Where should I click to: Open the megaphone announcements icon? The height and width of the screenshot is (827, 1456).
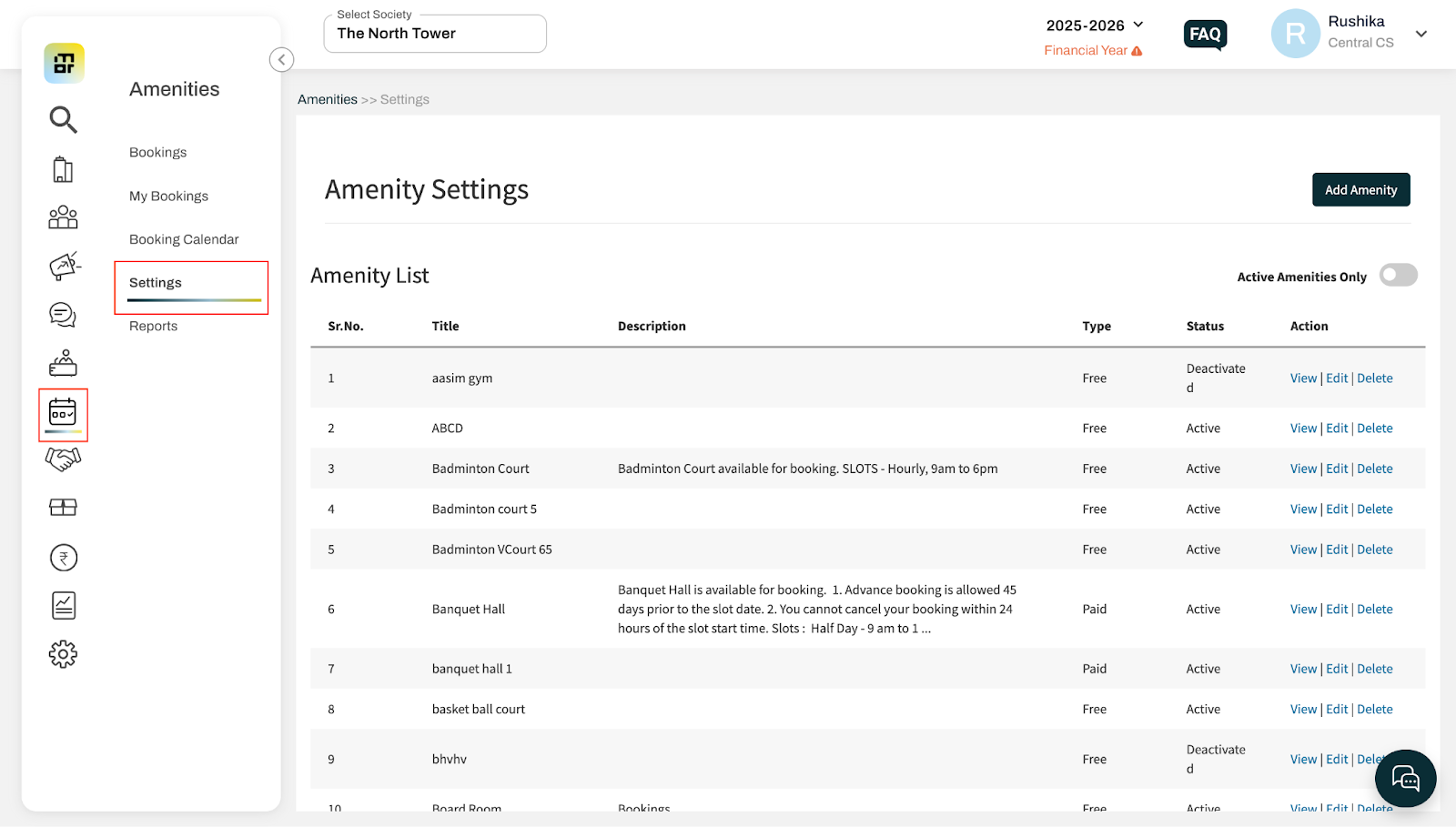point(64,266)
